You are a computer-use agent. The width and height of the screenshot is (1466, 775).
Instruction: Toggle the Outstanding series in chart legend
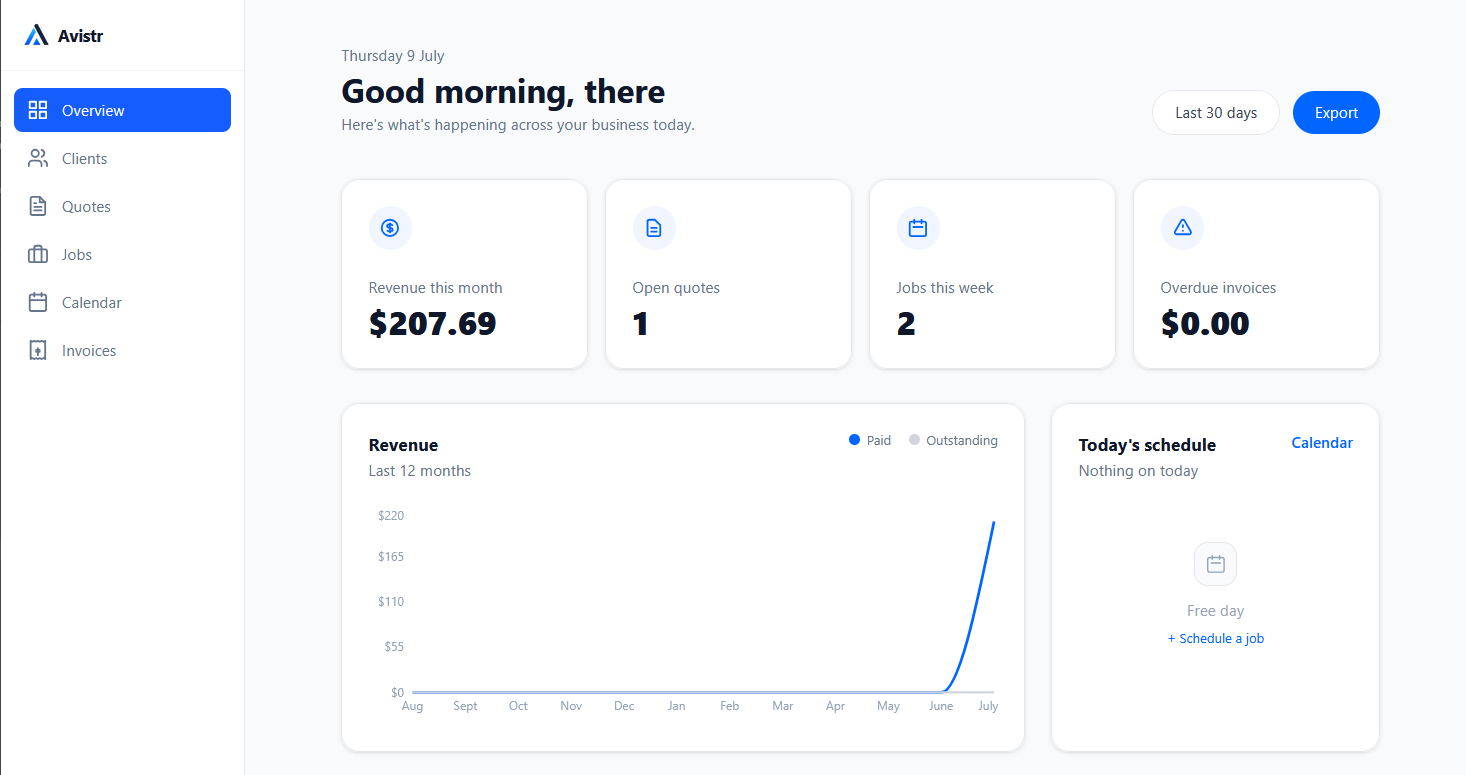click(953, 440)
